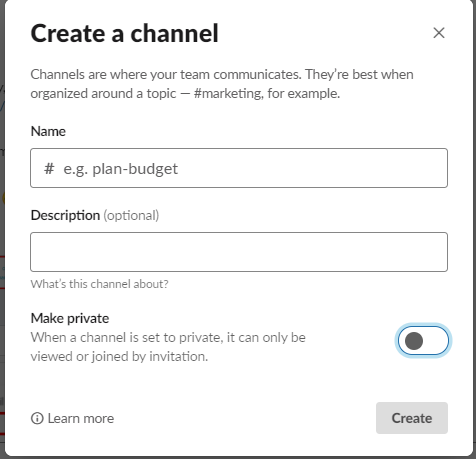
Task: Click the Create button
Action: [412, 418]
